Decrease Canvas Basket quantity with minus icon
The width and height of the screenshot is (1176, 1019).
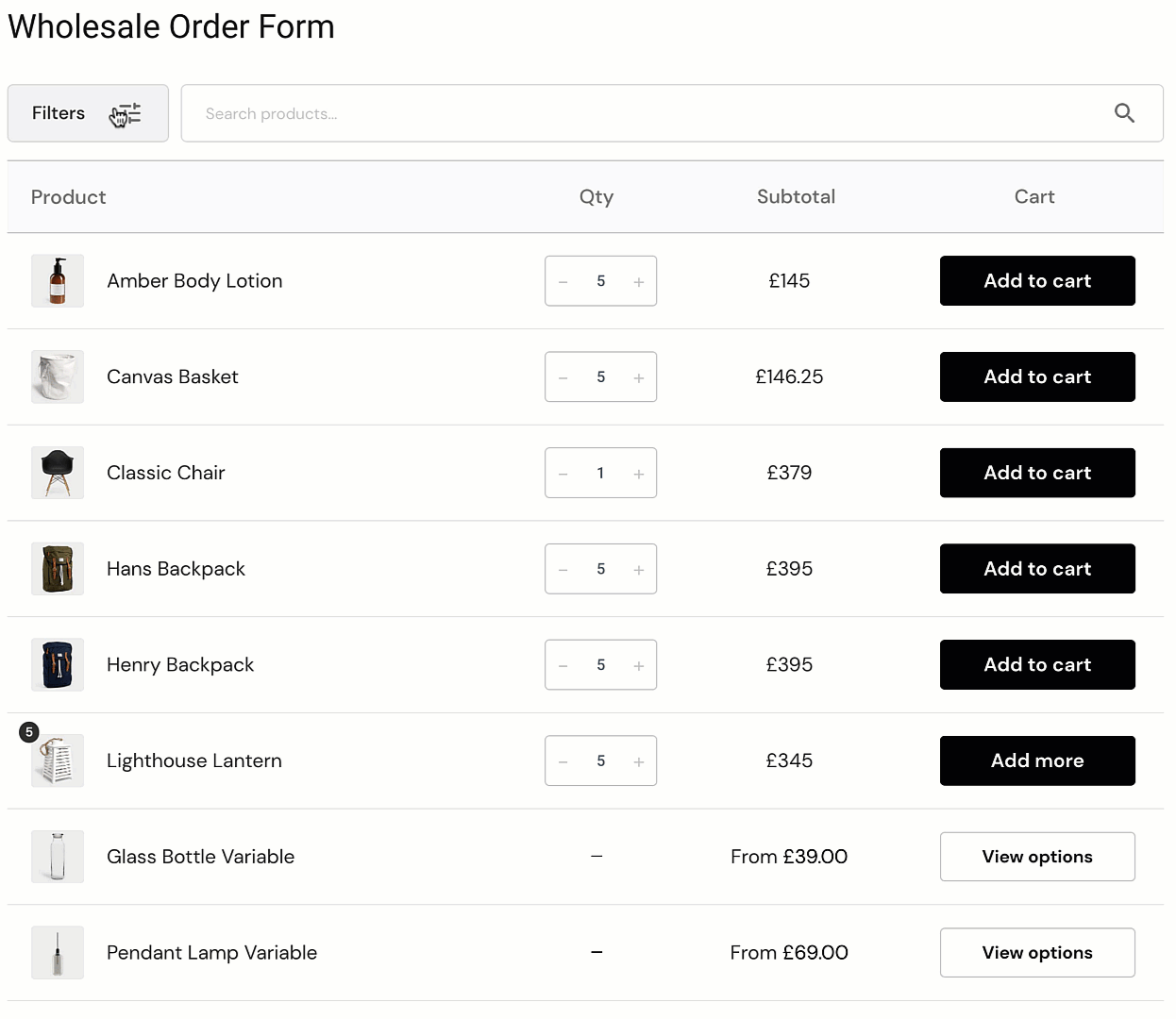point(563,376)
